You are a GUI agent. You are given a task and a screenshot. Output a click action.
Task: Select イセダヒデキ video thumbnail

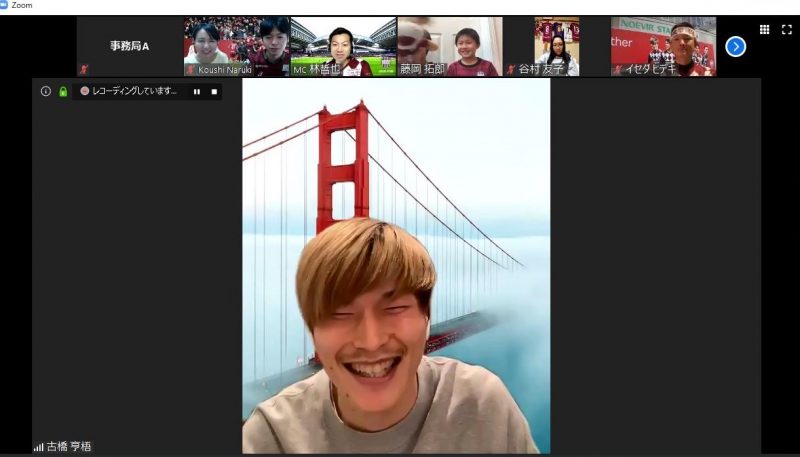click(663, 46)
